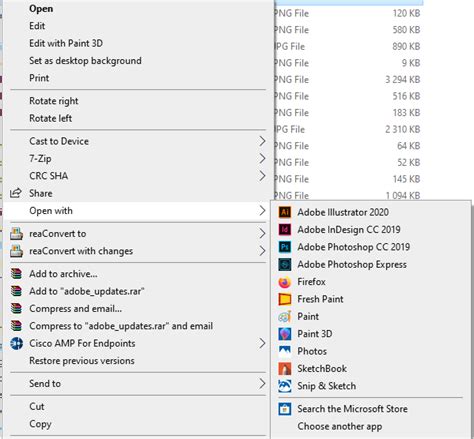The width and height of the screenshot is (474, 439).
Task: Click the 580 KB file size cell
Action: point(406,30)
